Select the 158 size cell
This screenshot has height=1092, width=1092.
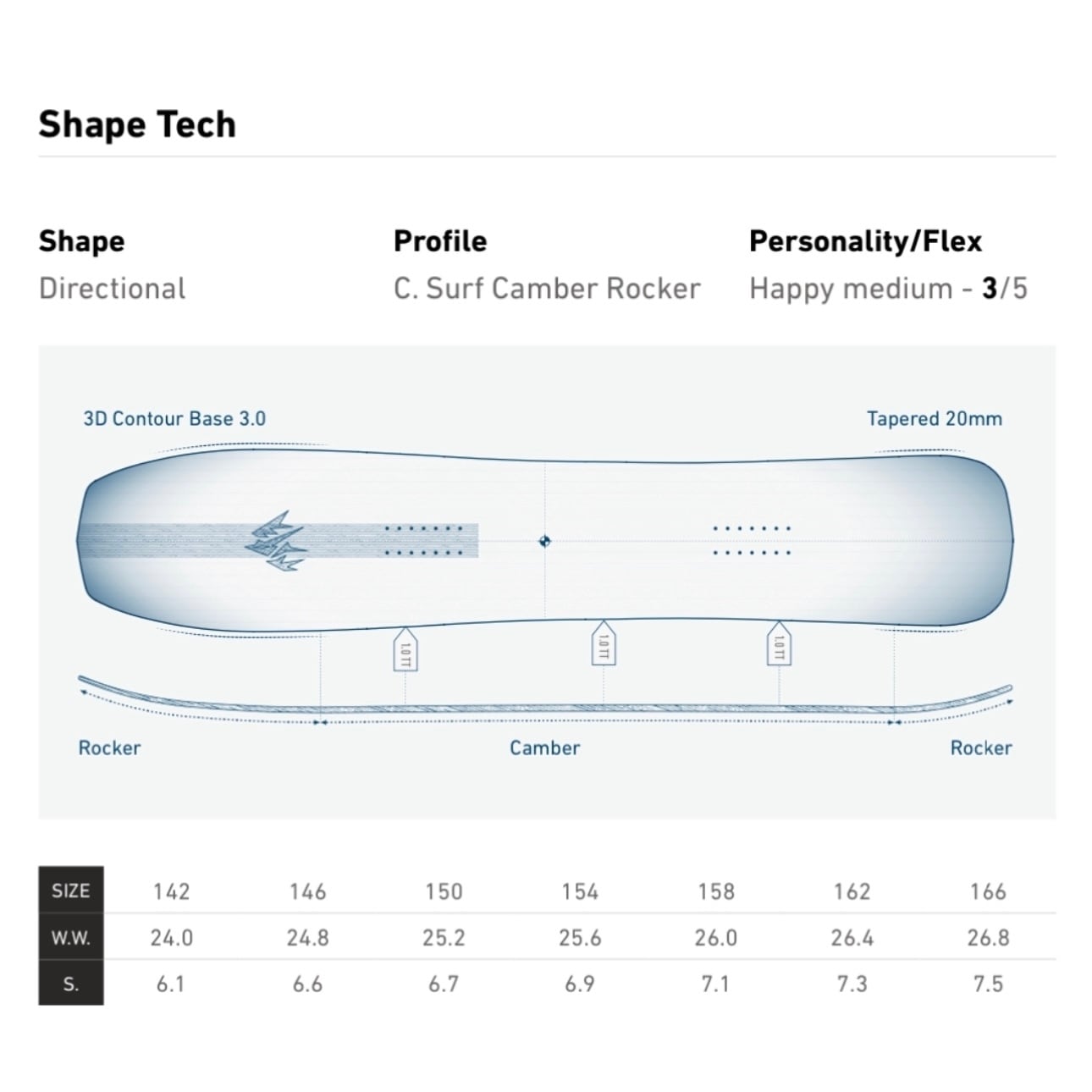716,891
